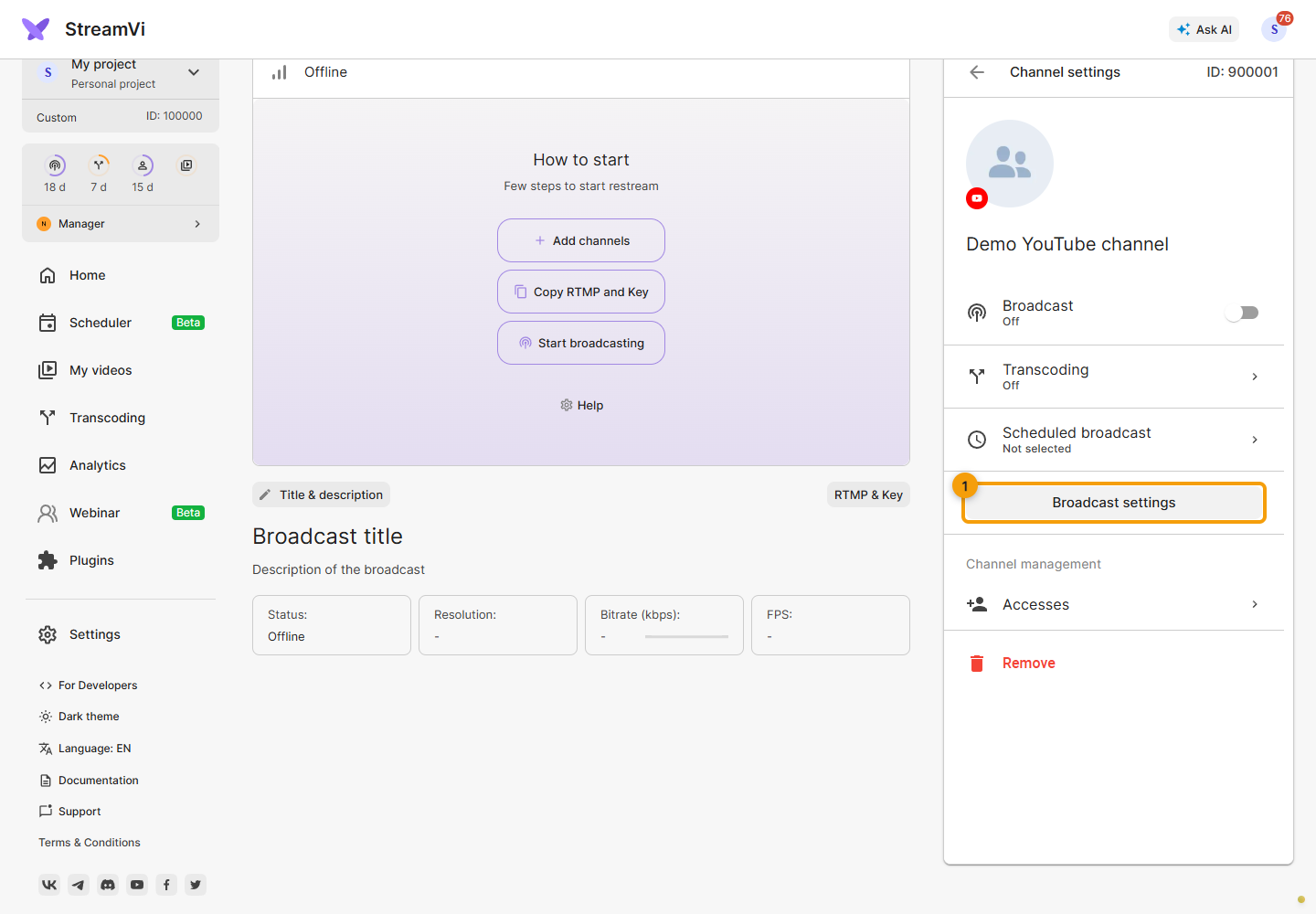The image size is (1316, 914).
Task: Click the broadcast days icon showing 18 d
Action: (x=55, y=165)
